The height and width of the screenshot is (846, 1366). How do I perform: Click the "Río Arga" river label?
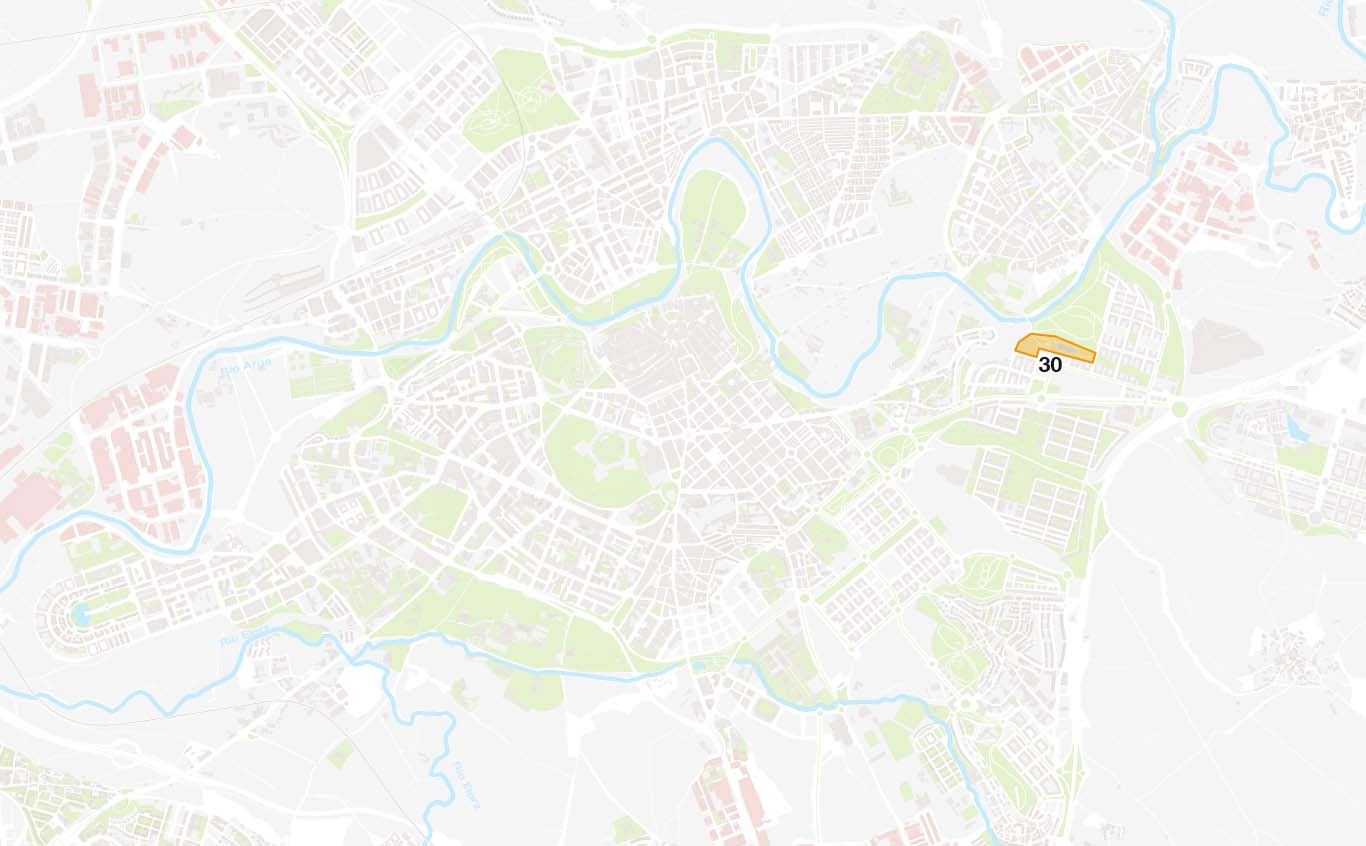pos(239,366)
